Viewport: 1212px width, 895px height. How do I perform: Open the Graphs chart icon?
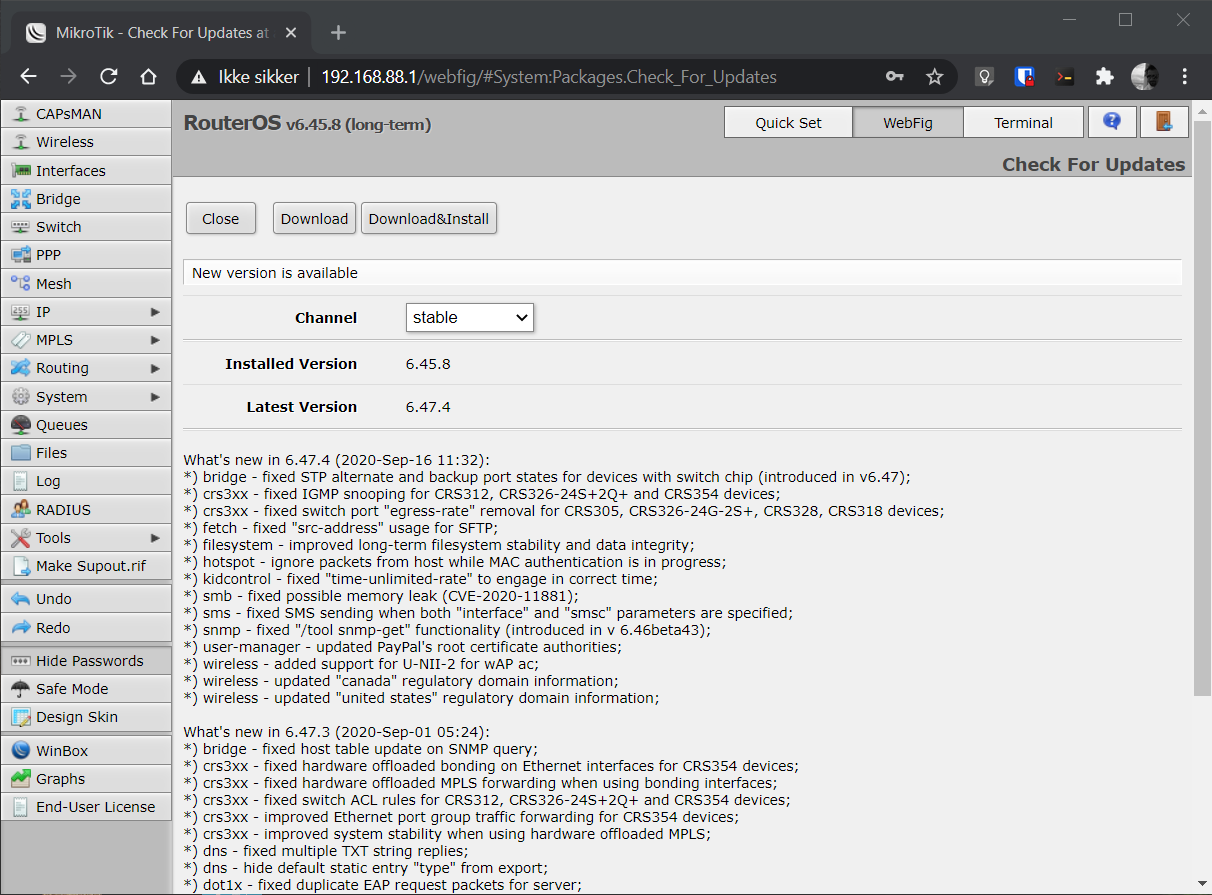click(20, 779)
